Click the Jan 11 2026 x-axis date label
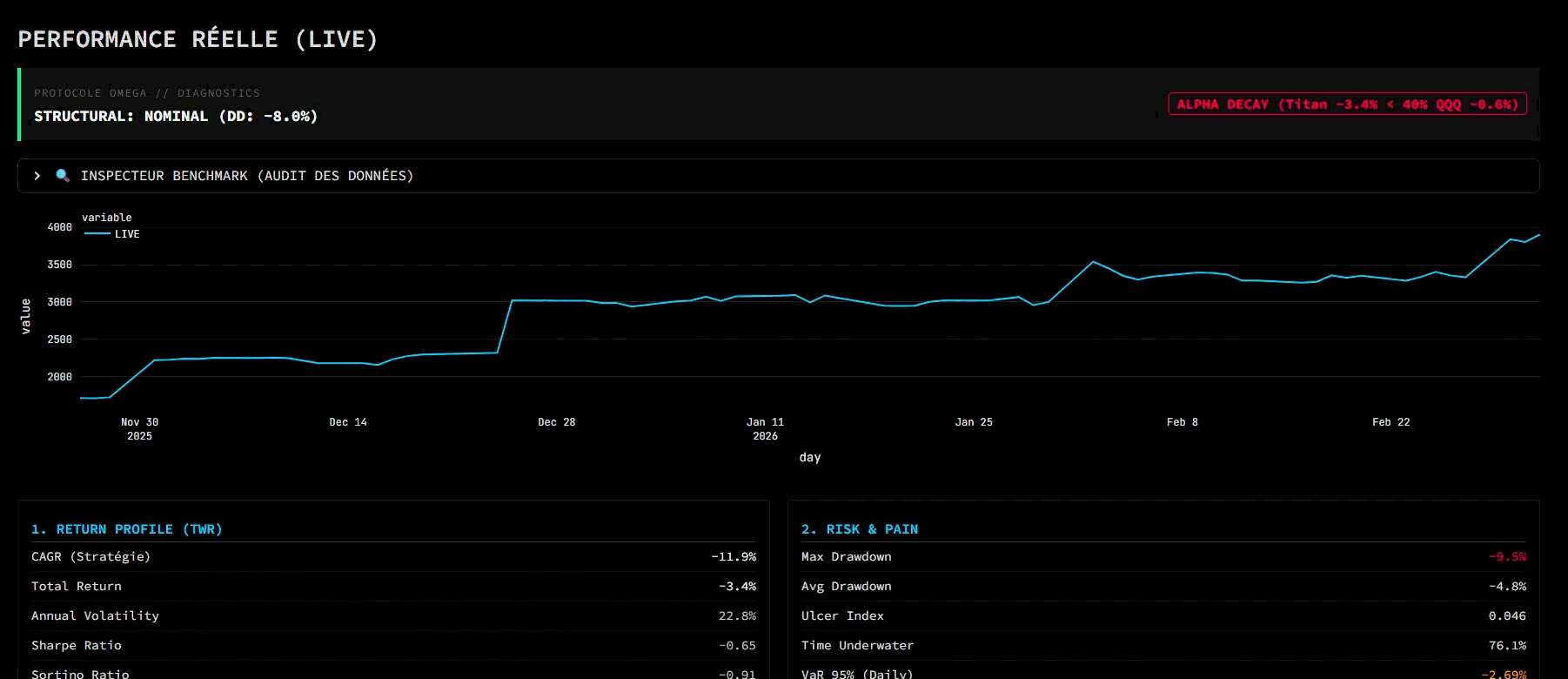1568x679 pixels. [765, 428]
